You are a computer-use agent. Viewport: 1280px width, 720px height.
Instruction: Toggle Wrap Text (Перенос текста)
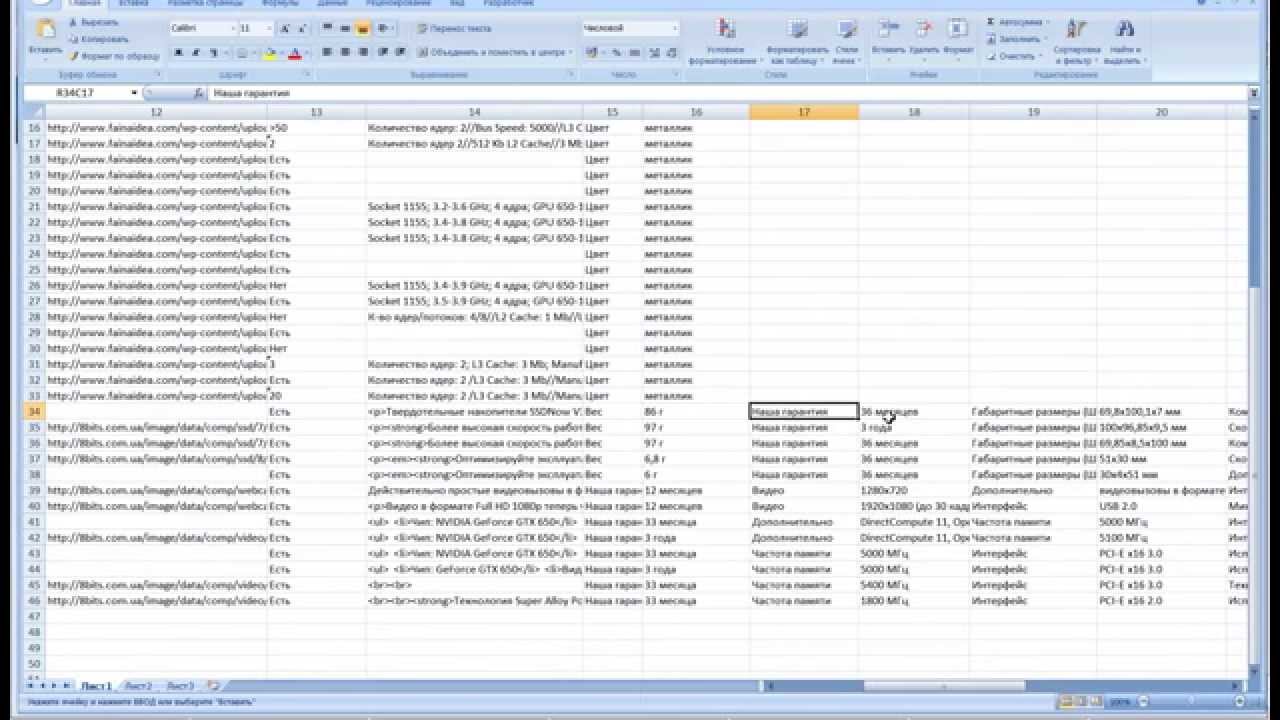(454, 29)
